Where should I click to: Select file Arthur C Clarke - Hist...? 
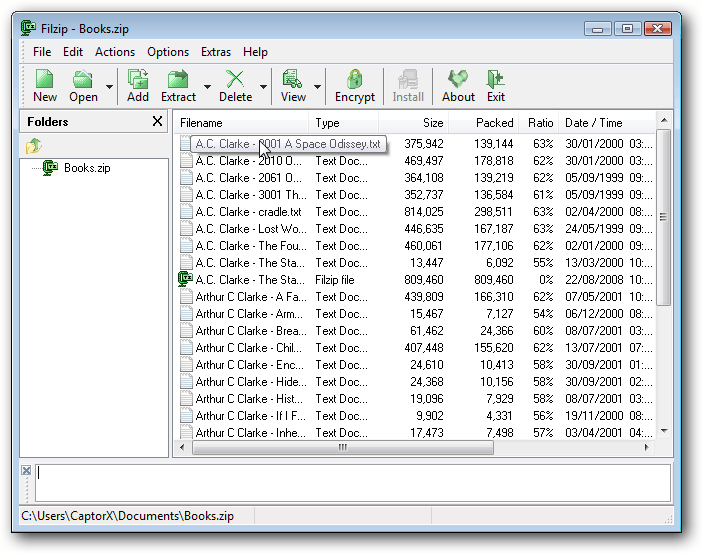(x=249, y=399)
